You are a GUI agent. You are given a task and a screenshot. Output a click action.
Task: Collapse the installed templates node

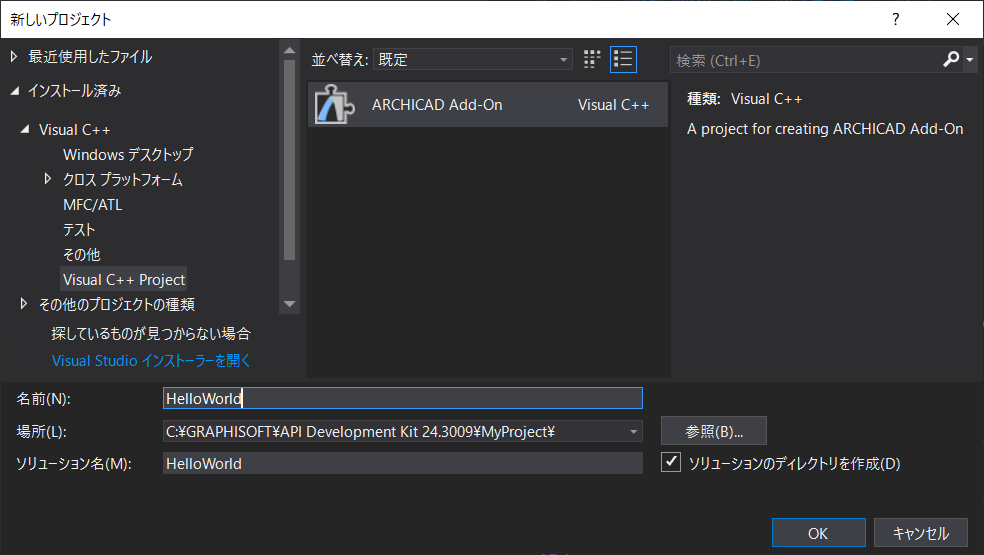point(14,91)
